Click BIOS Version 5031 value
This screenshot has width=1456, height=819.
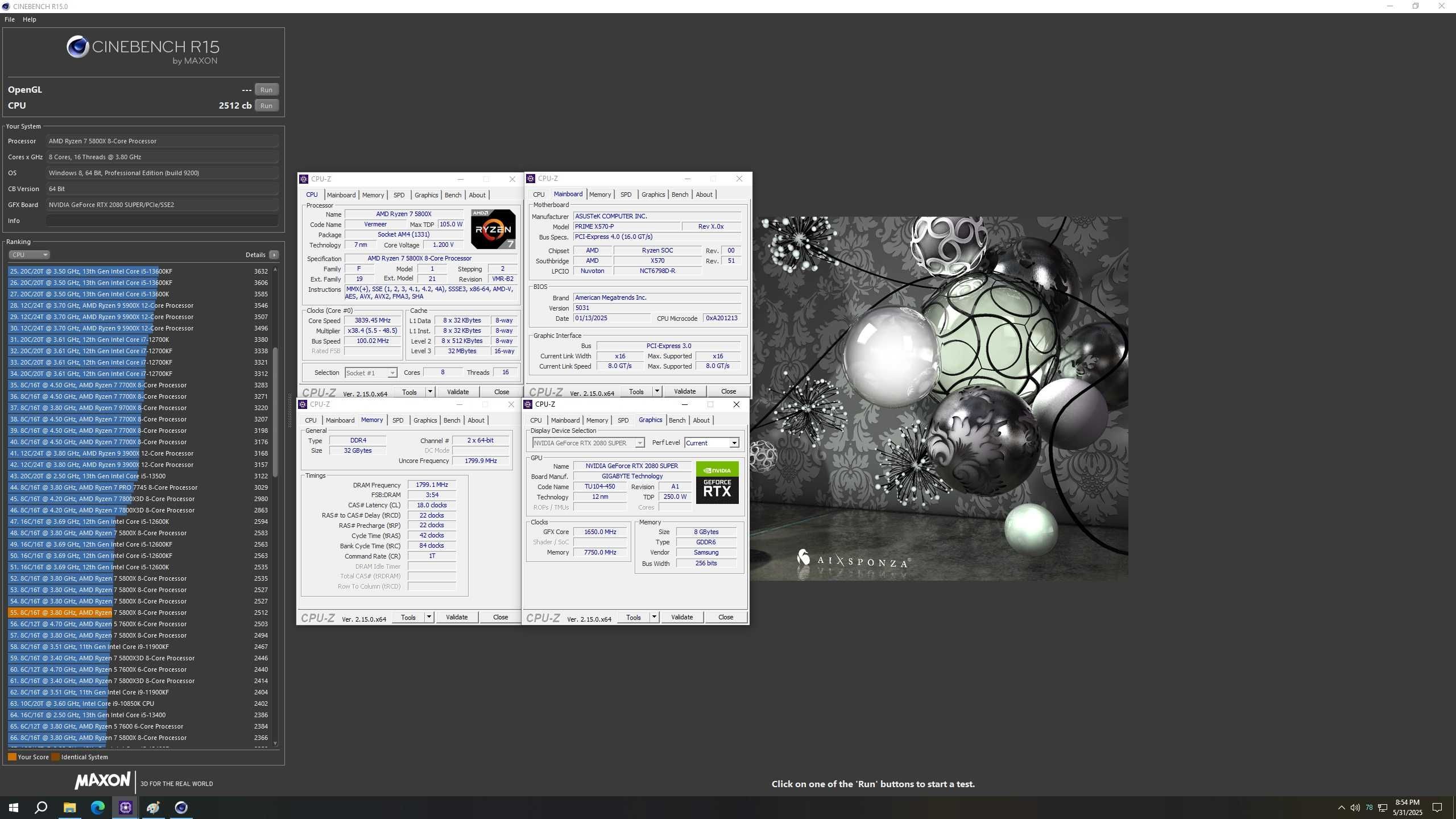point(657,308)
